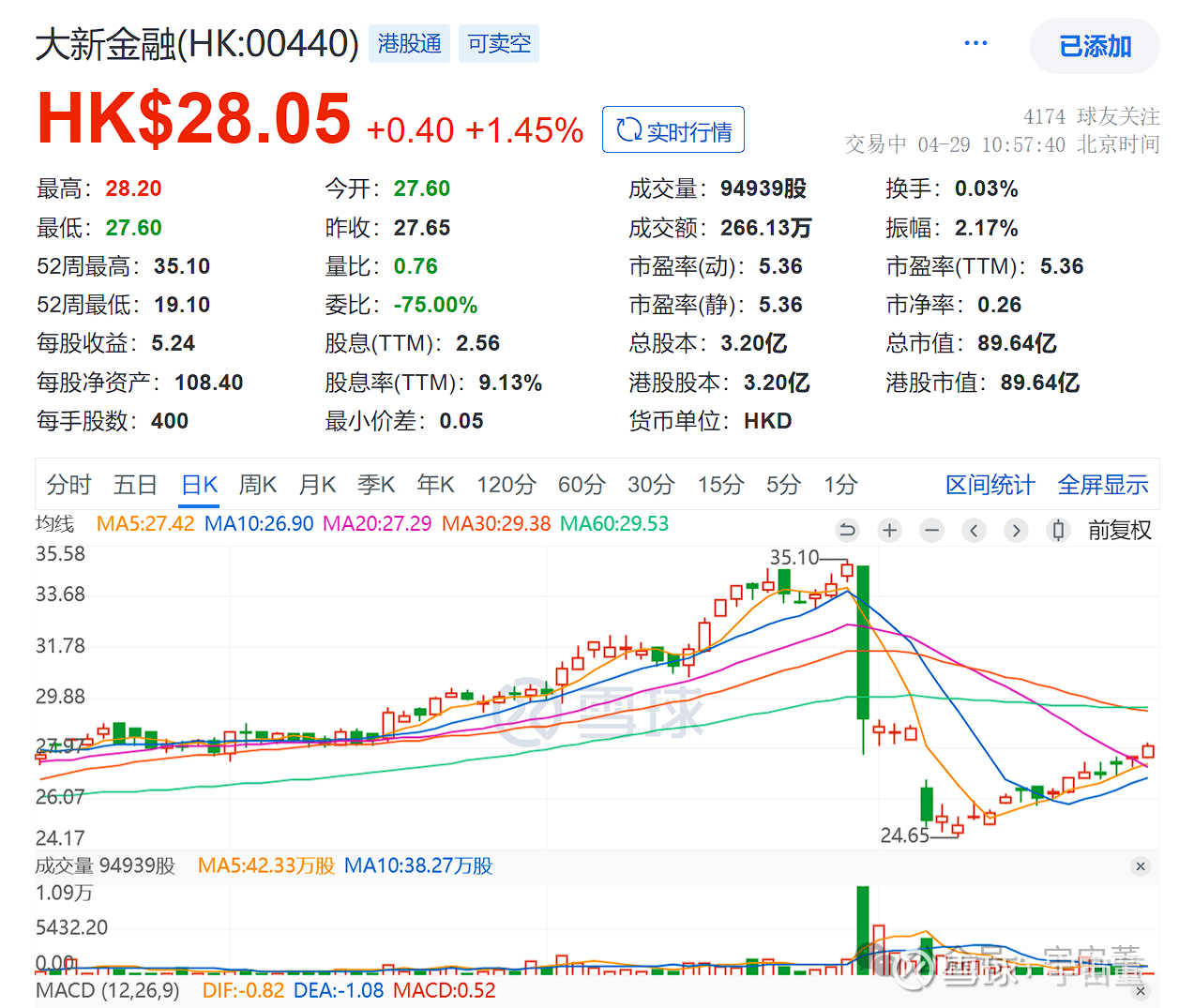Click the MA20:27.29 indicator value
Image resolution: width=1179 pixels, height=1008 pixels.
point(377,523)
